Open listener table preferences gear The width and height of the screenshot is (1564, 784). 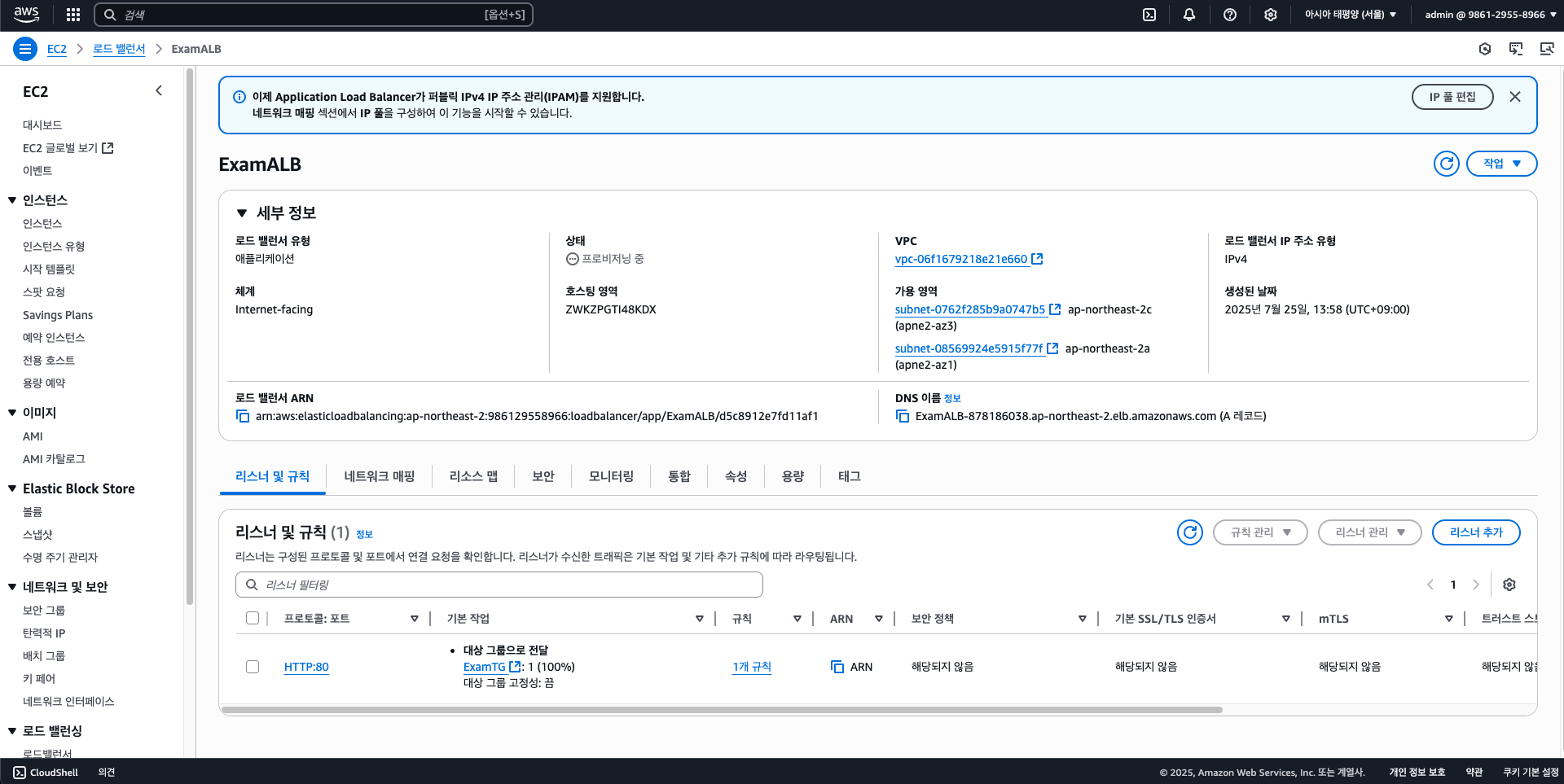[1509, 585]
